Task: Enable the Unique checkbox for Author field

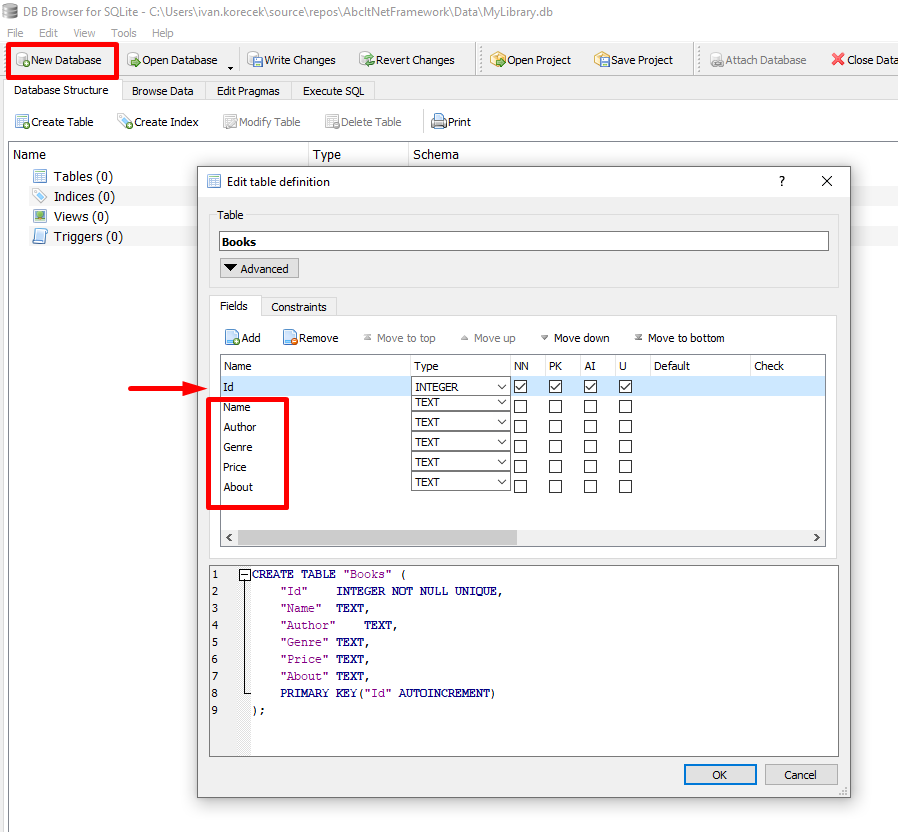Action: [x=625, y=427]
